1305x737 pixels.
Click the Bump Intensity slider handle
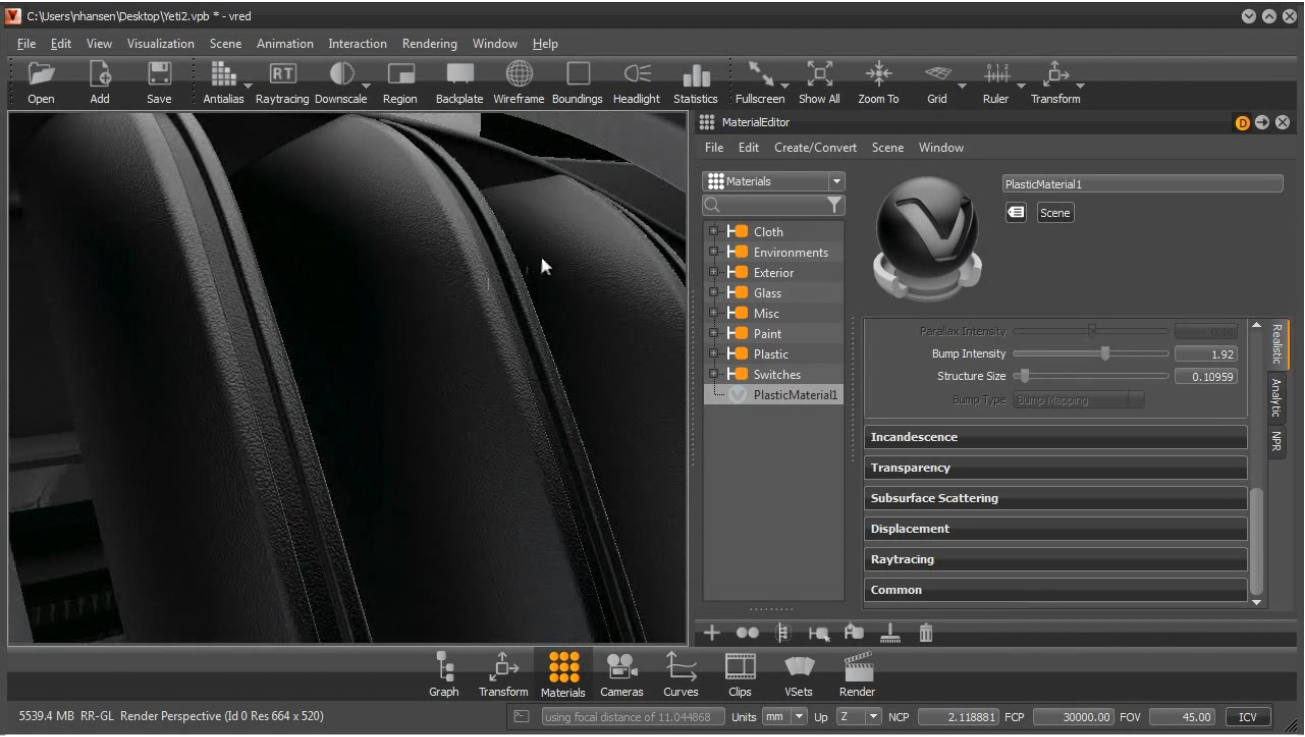1105,353
